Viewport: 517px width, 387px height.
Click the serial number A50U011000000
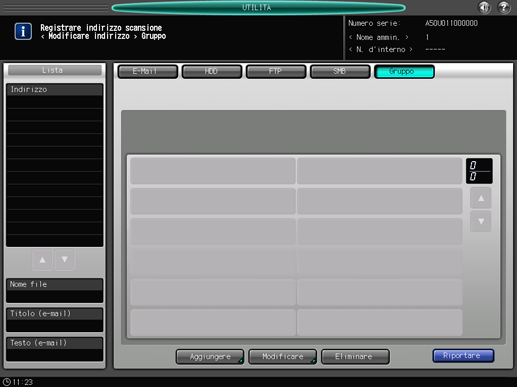(x=451, y=23)
